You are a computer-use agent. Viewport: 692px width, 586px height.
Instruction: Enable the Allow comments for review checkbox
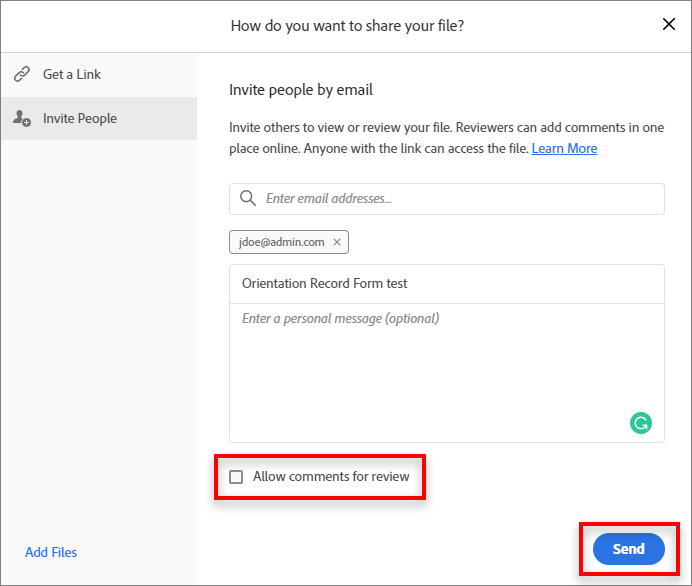click(236, 477)
